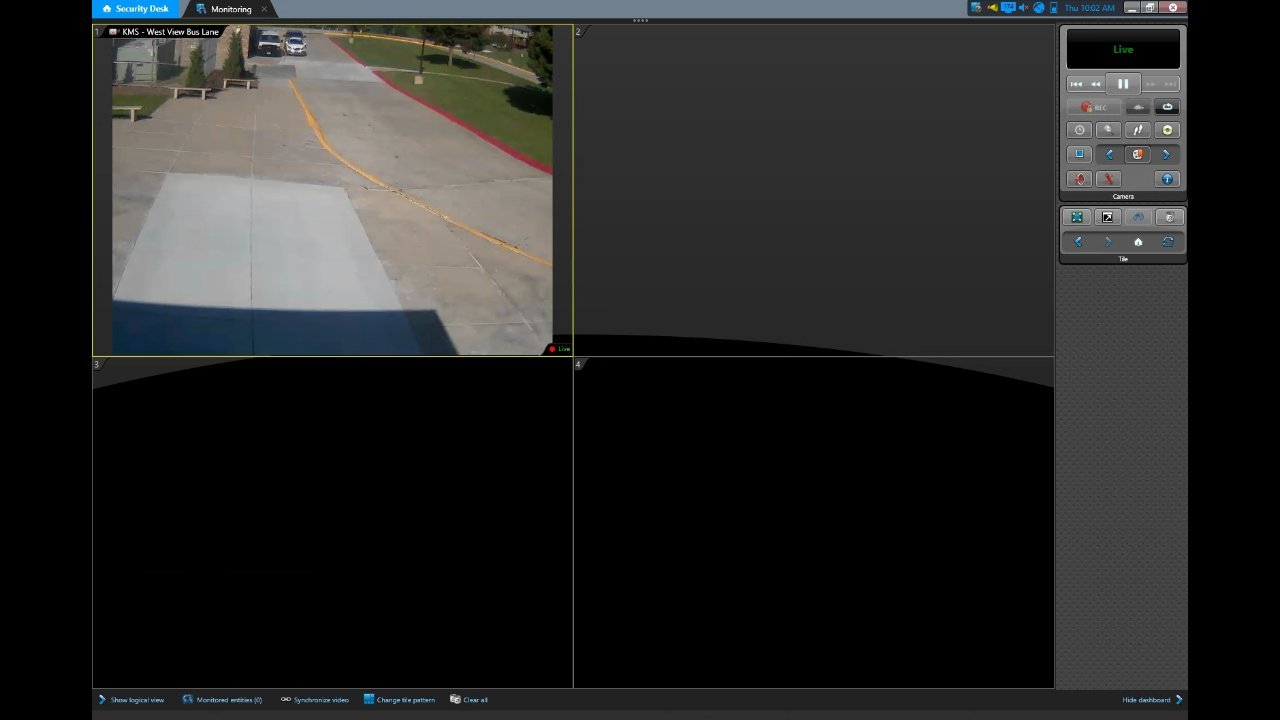Click the black arrow fullscreen tile icon
Image resolution: width=1280 pixels, height=720 pixels.
[1107, 217]
